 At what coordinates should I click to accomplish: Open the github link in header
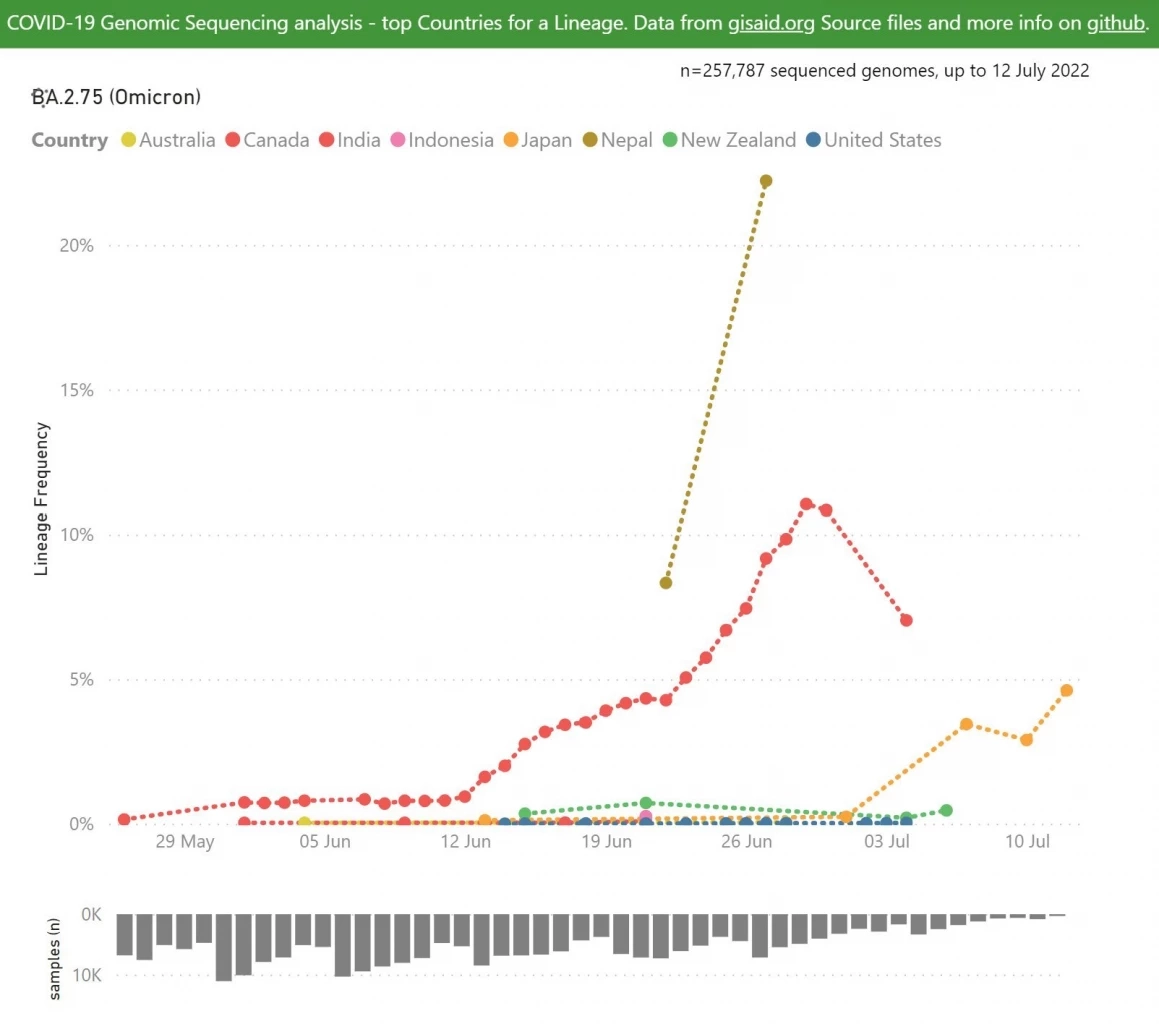click(1114, 23)
